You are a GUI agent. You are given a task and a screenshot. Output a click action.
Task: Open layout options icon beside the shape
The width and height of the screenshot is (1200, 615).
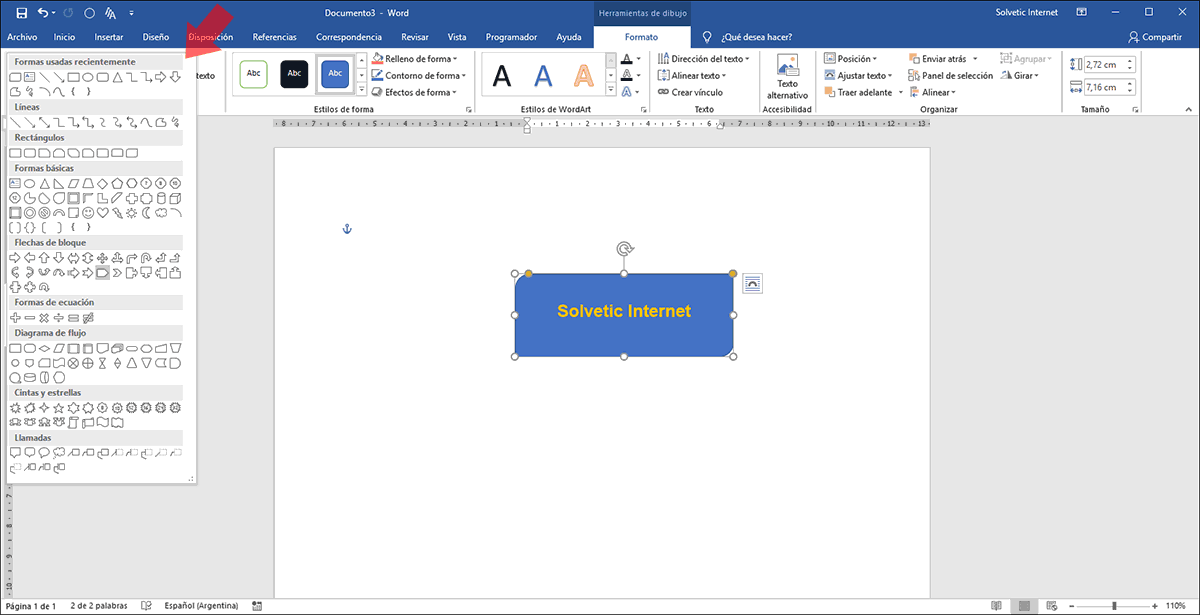pos(753,284)
